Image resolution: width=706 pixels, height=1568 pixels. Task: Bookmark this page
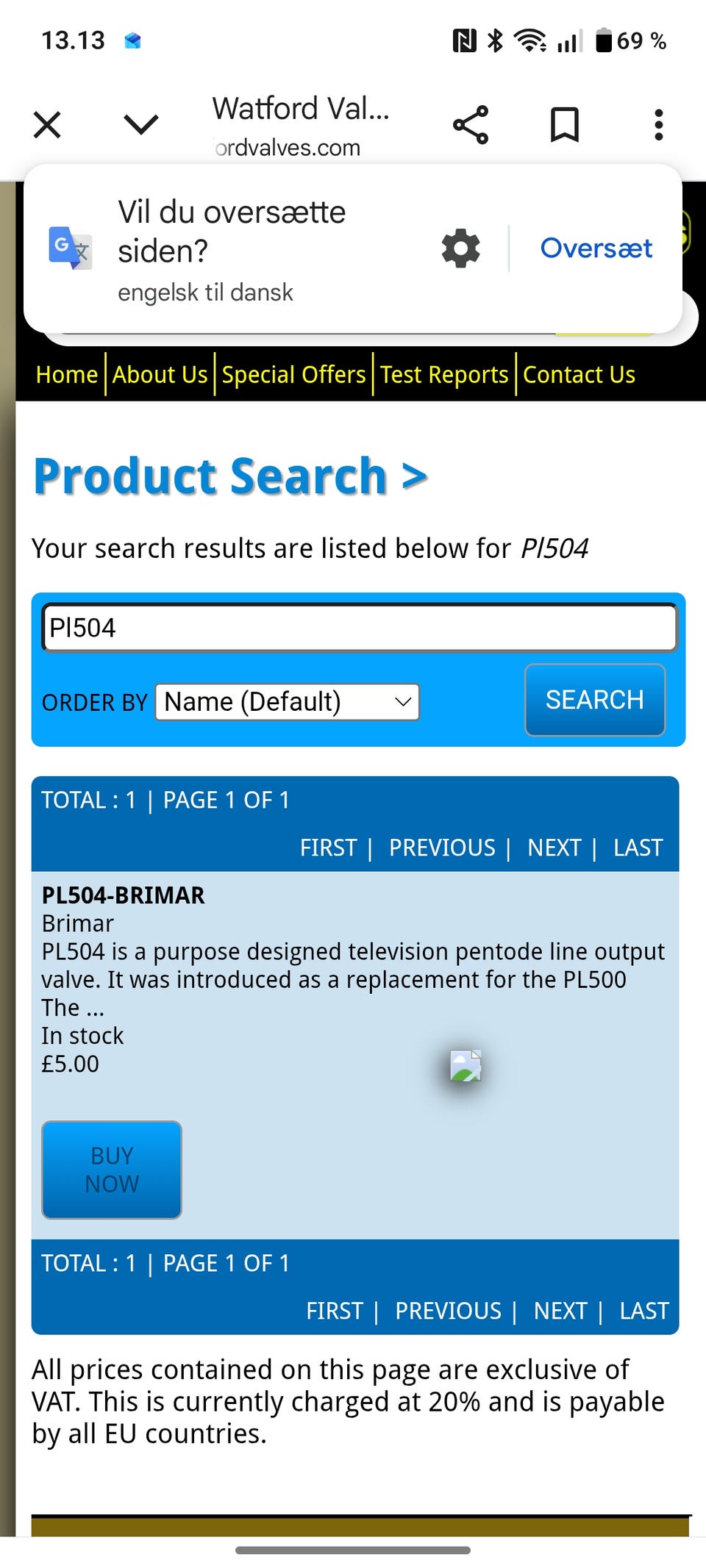(565, 125)
